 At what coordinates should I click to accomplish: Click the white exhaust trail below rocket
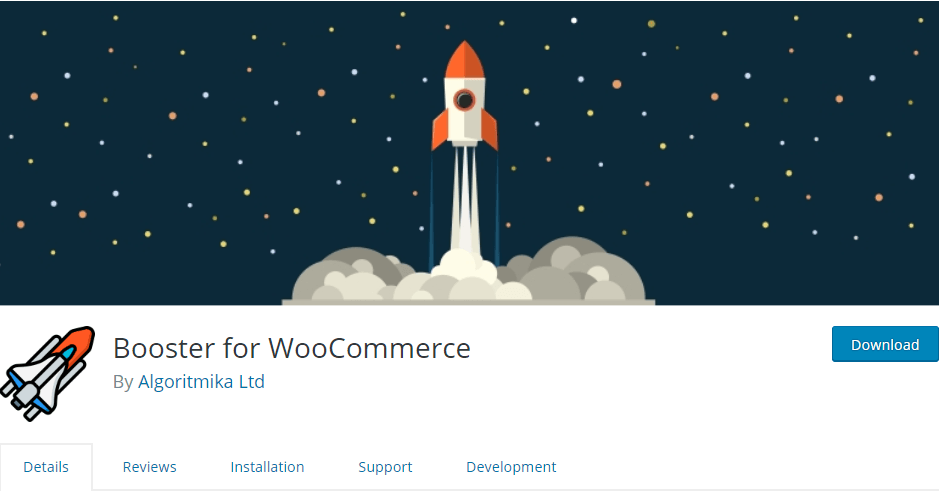465,198
